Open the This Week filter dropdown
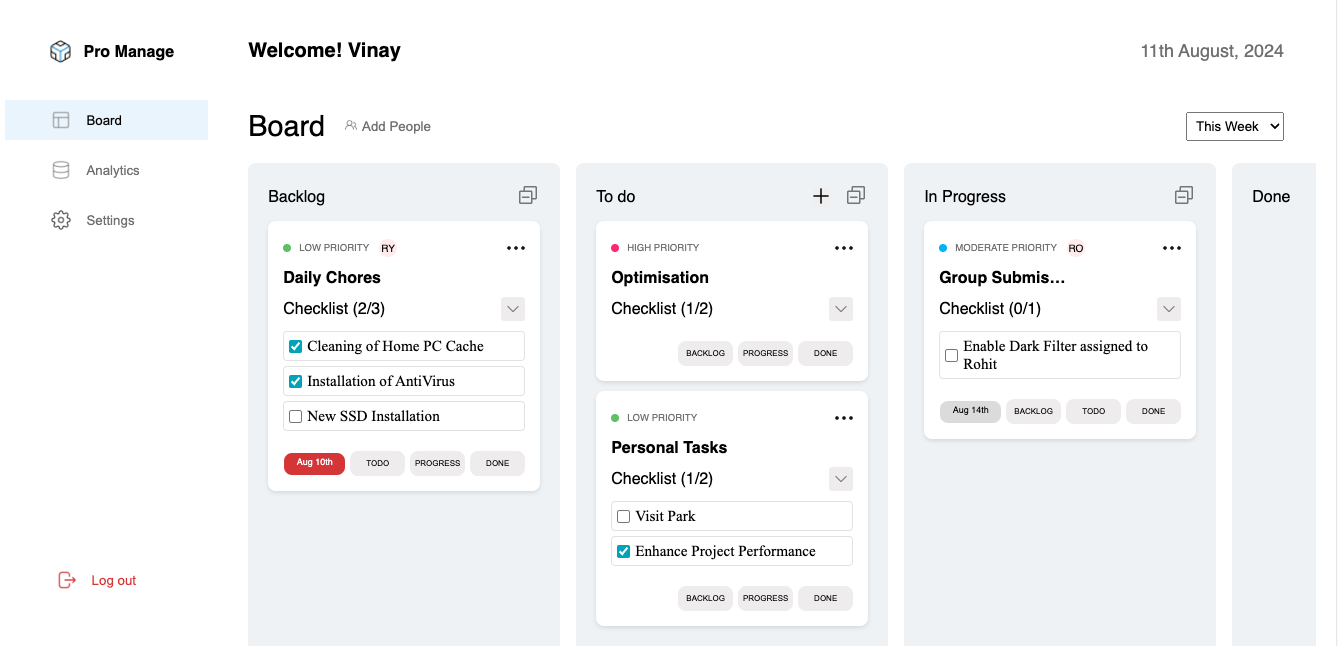 point(1234,126)
